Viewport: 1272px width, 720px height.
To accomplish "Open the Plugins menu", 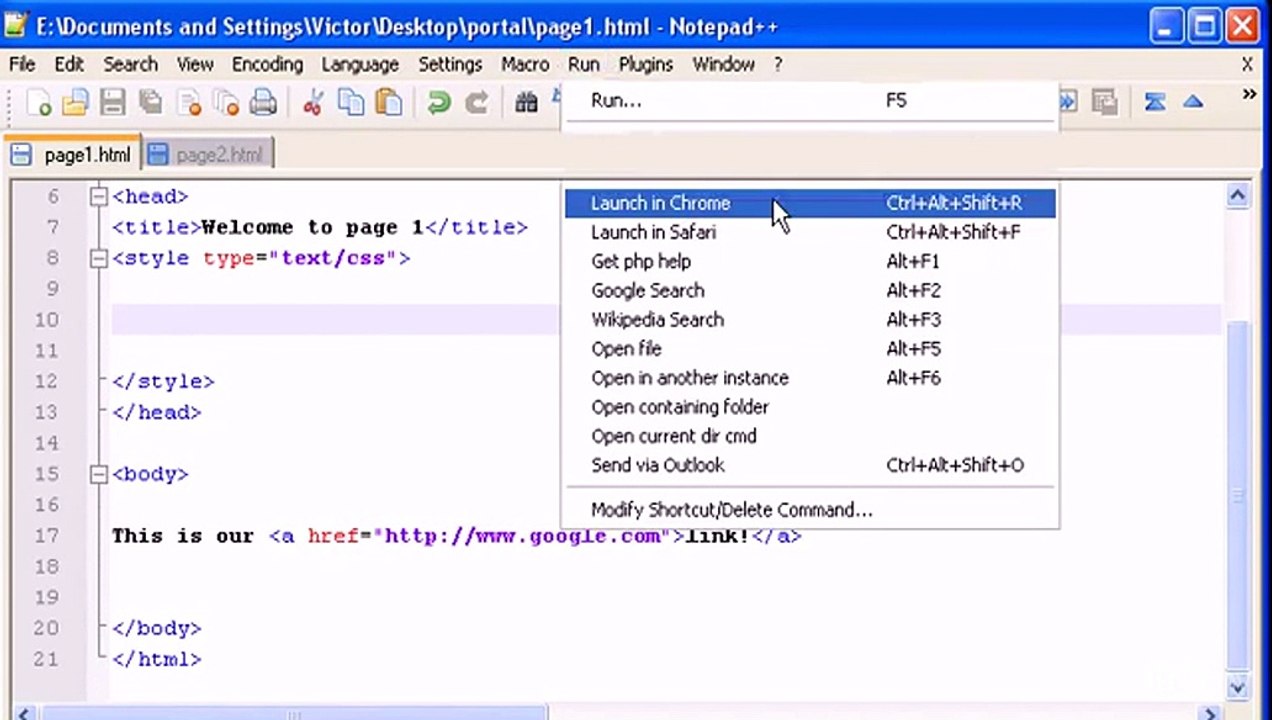I will [645, 64].
